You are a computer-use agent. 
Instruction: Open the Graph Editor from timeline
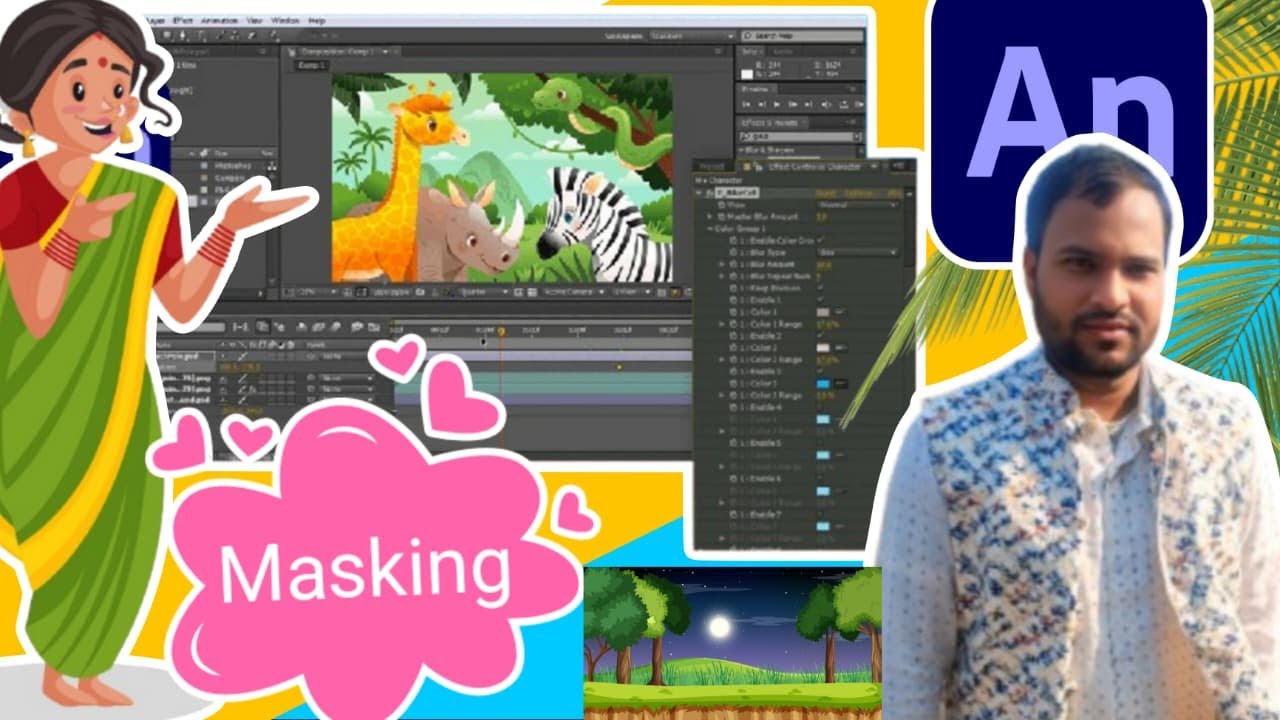click(x=374, y=327)
